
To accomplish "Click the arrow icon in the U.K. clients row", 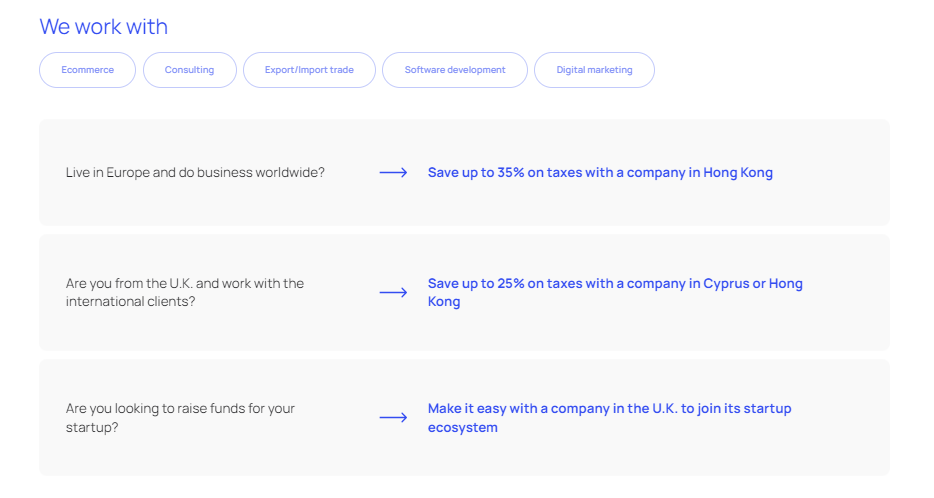I will tap(393, 293).
